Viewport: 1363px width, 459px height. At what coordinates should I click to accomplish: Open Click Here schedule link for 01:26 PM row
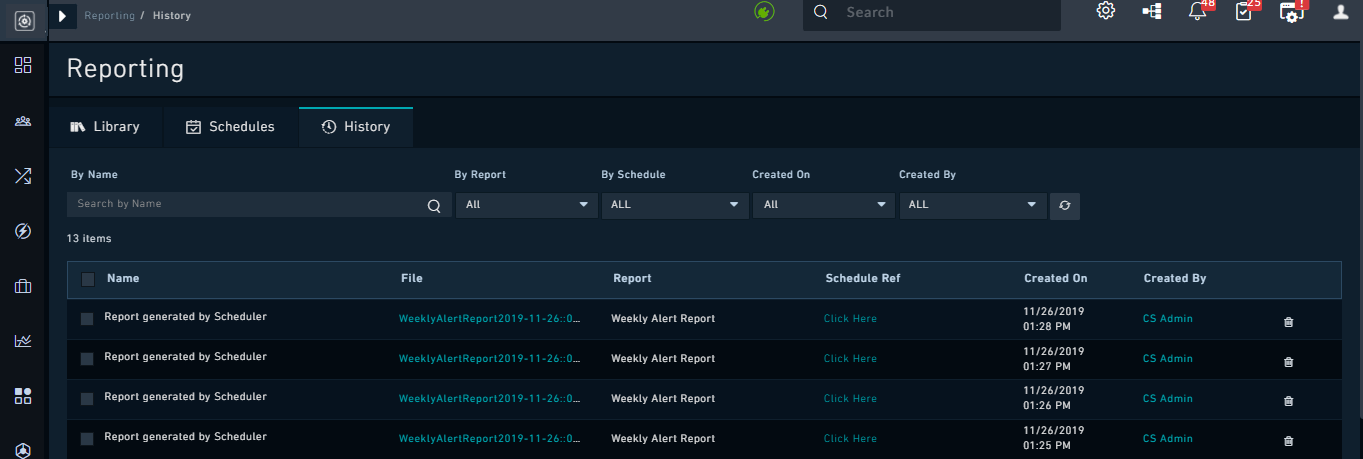[850, 399]
